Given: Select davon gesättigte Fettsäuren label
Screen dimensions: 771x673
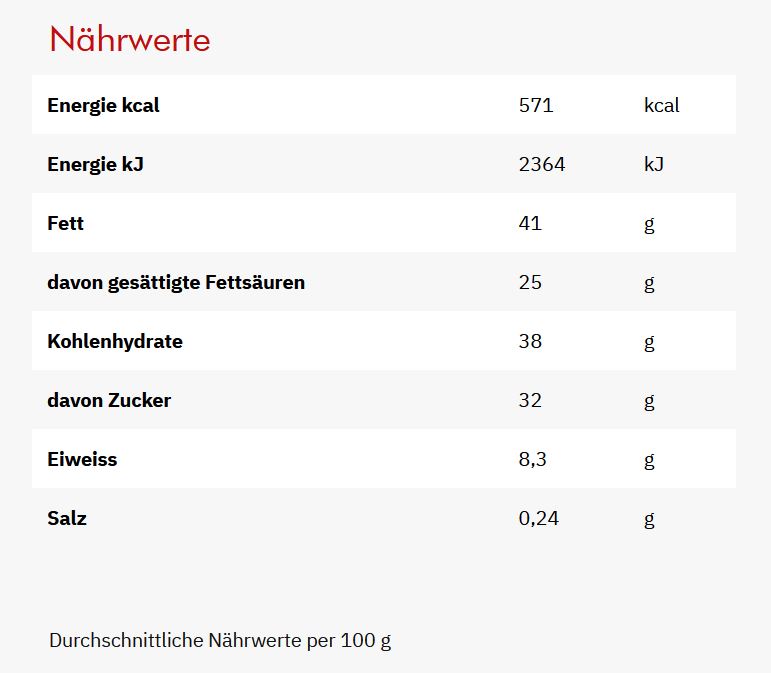Looking at the screenshot, I should 176,282.
